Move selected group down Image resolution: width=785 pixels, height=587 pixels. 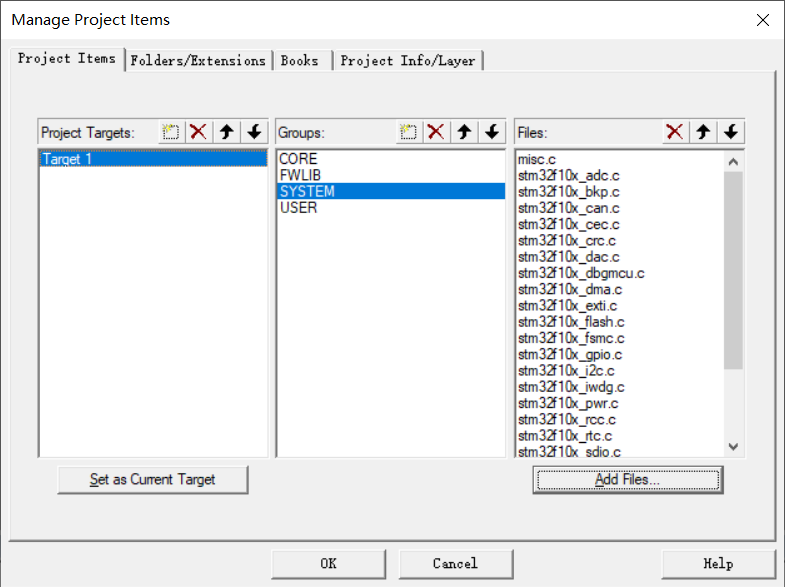coord(492,132)
